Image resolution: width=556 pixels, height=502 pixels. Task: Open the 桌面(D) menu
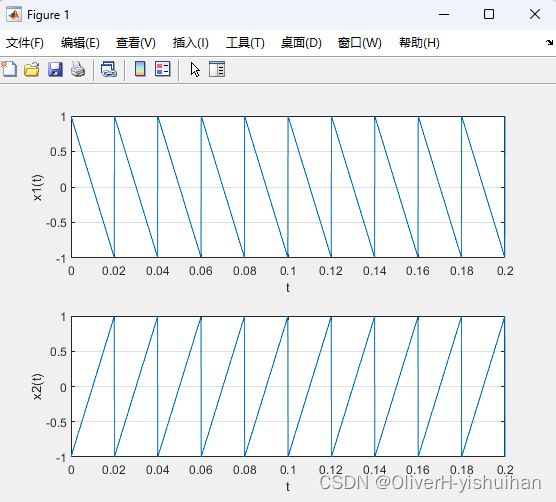click(301, 43)
